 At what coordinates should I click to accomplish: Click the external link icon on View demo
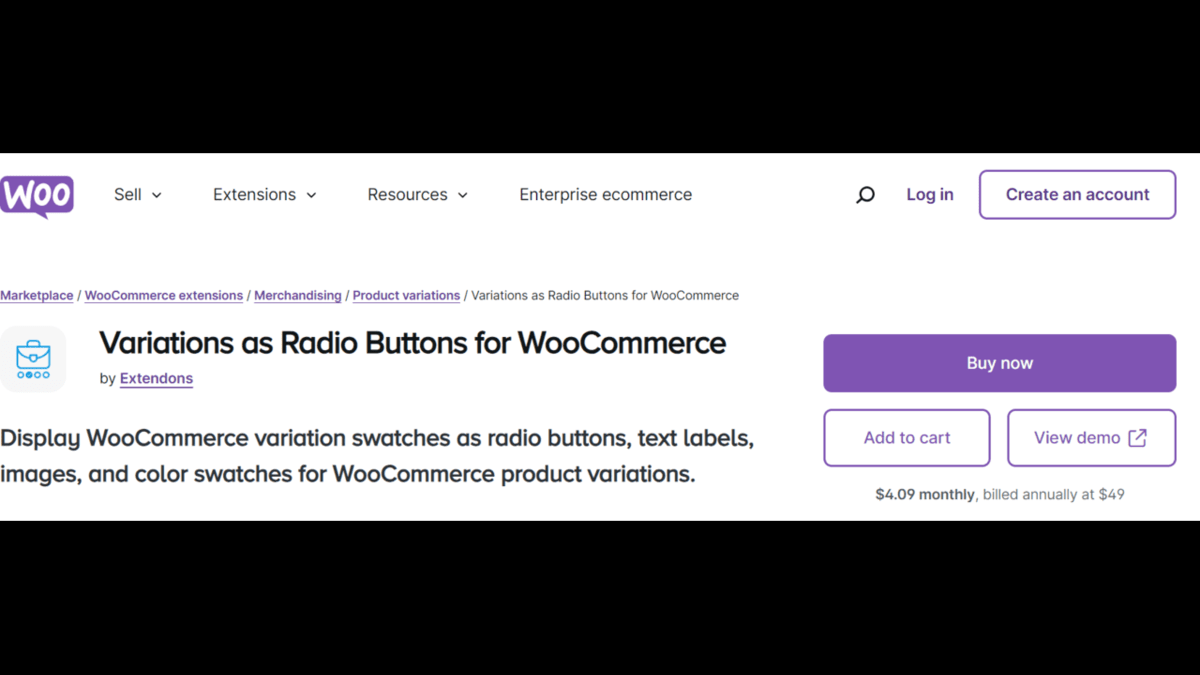tap(1135, 437)
